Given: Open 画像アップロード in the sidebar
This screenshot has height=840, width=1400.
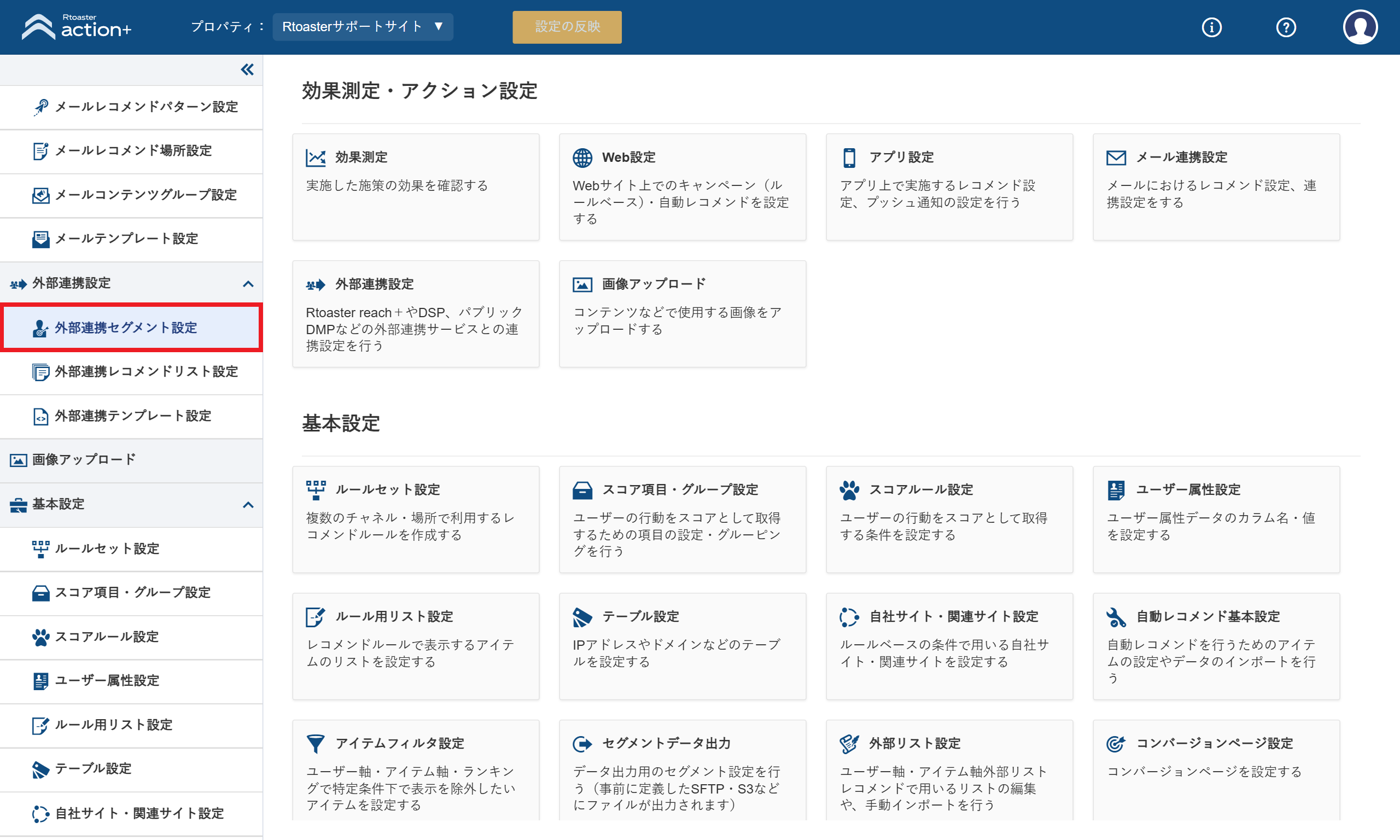Looking at the screenshot, I should [131, 460].
